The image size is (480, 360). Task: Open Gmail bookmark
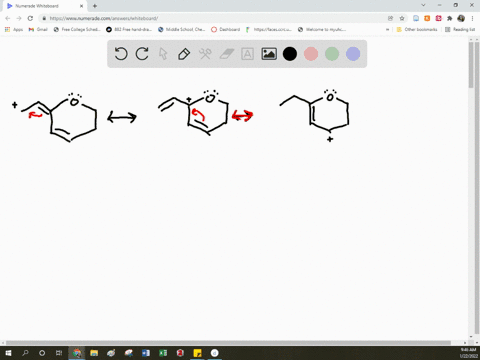tap(38, 29)
